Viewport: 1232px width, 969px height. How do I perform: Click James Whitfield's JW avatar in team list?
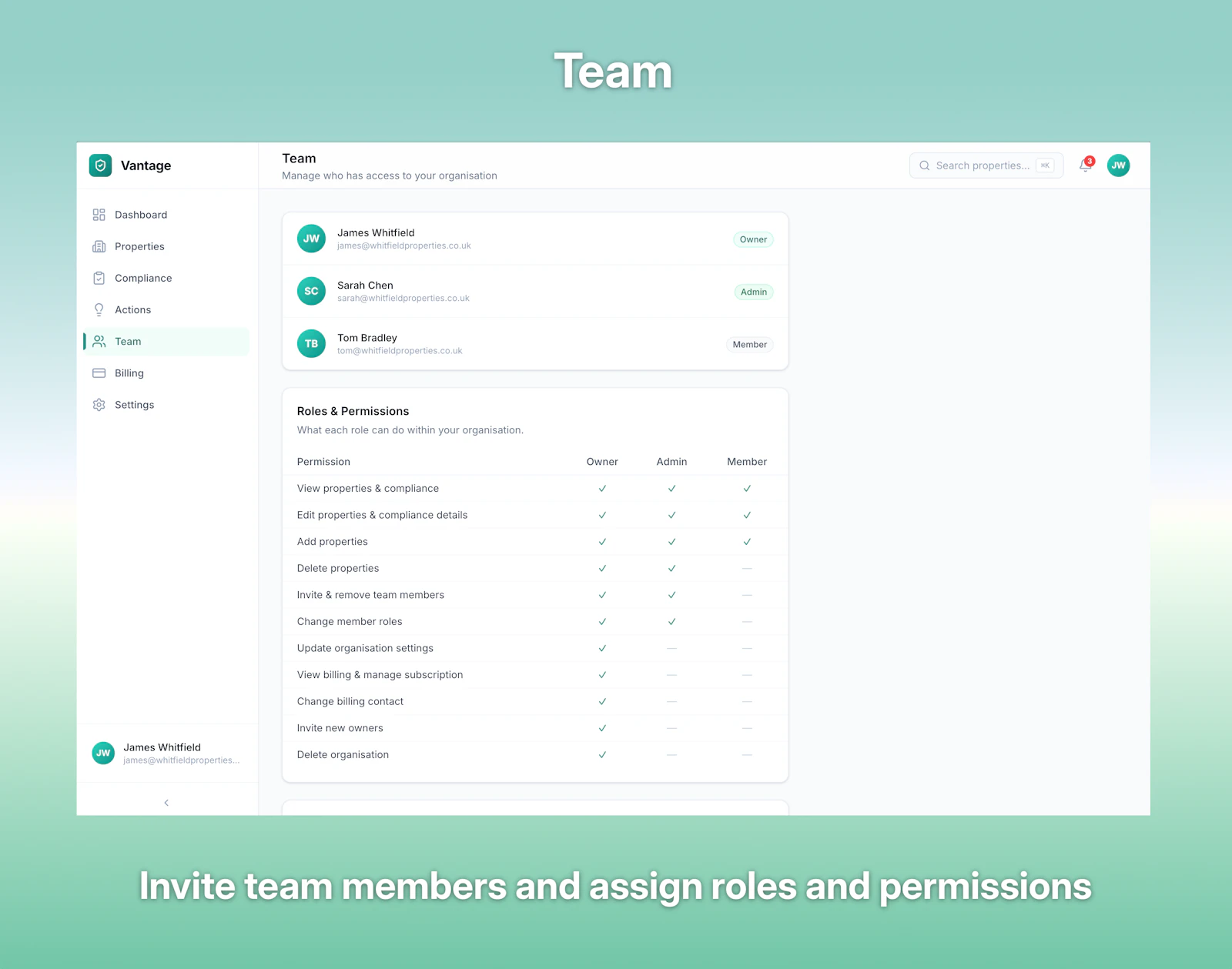pyautogui.click(x=311, y=239)
